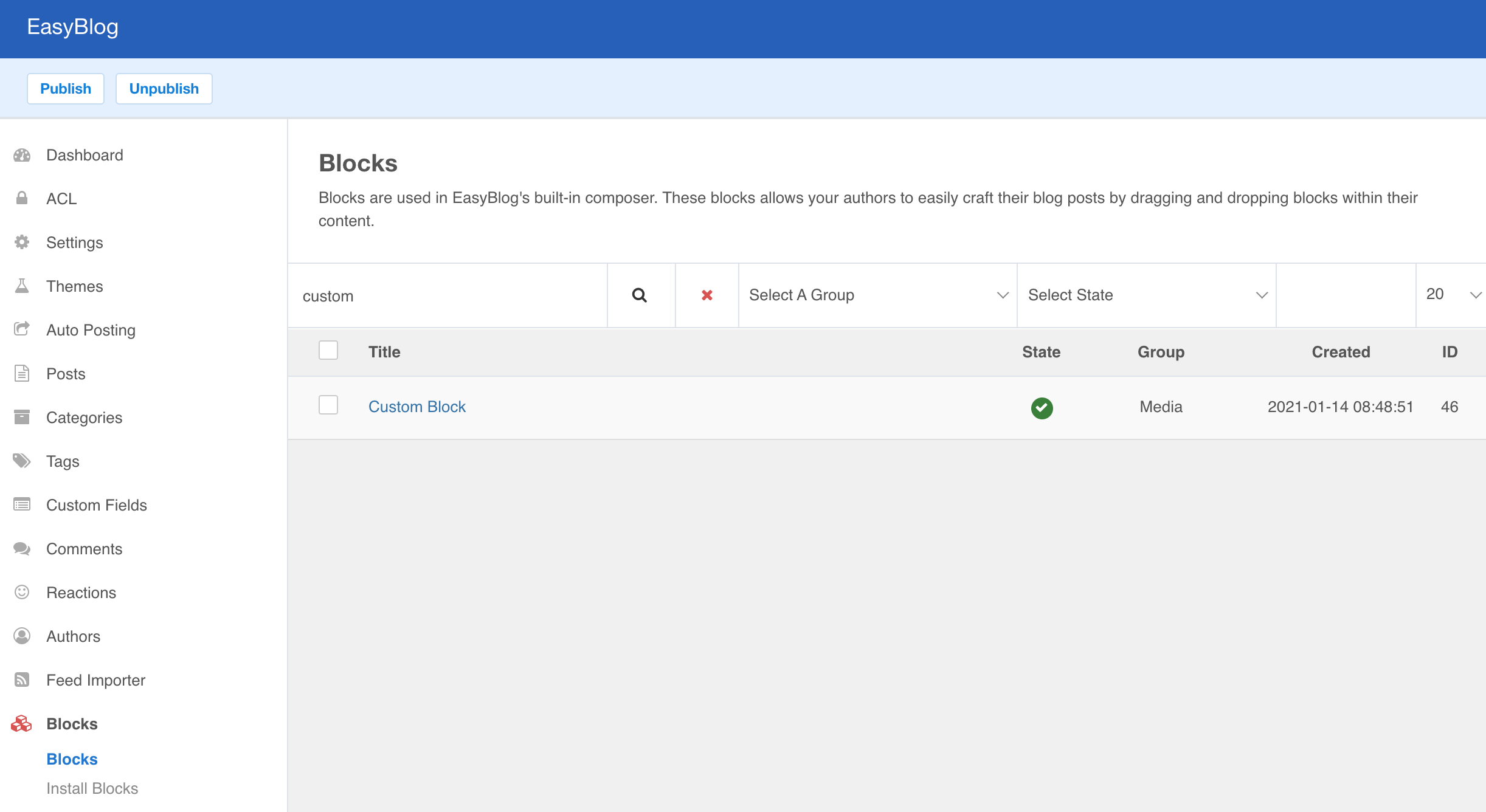Sort by State column header
The image size is (1486, 812).
point(1041,352)
